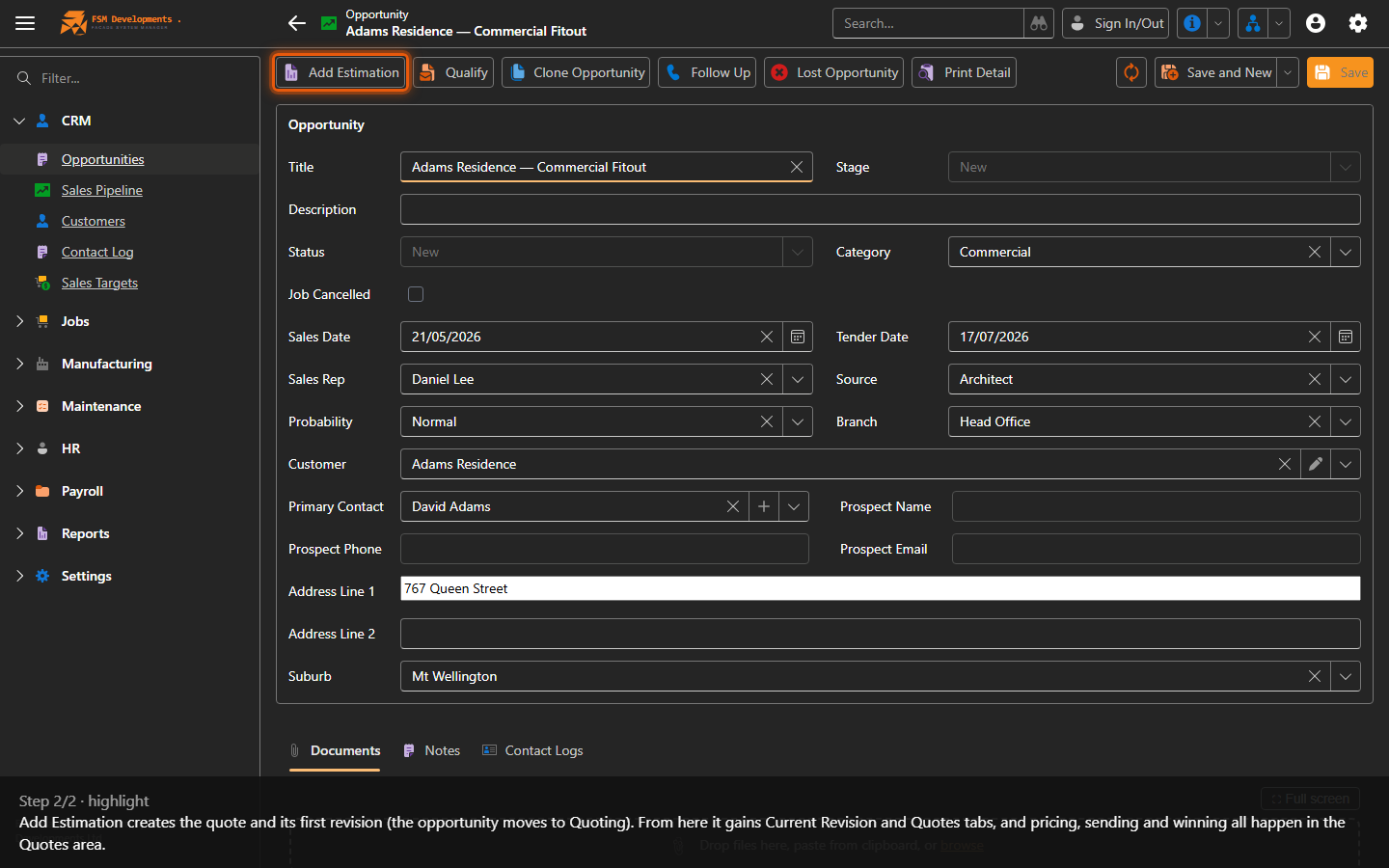Click the binoculars search icon
1389x868 pixels.
tap(1039, 23)
